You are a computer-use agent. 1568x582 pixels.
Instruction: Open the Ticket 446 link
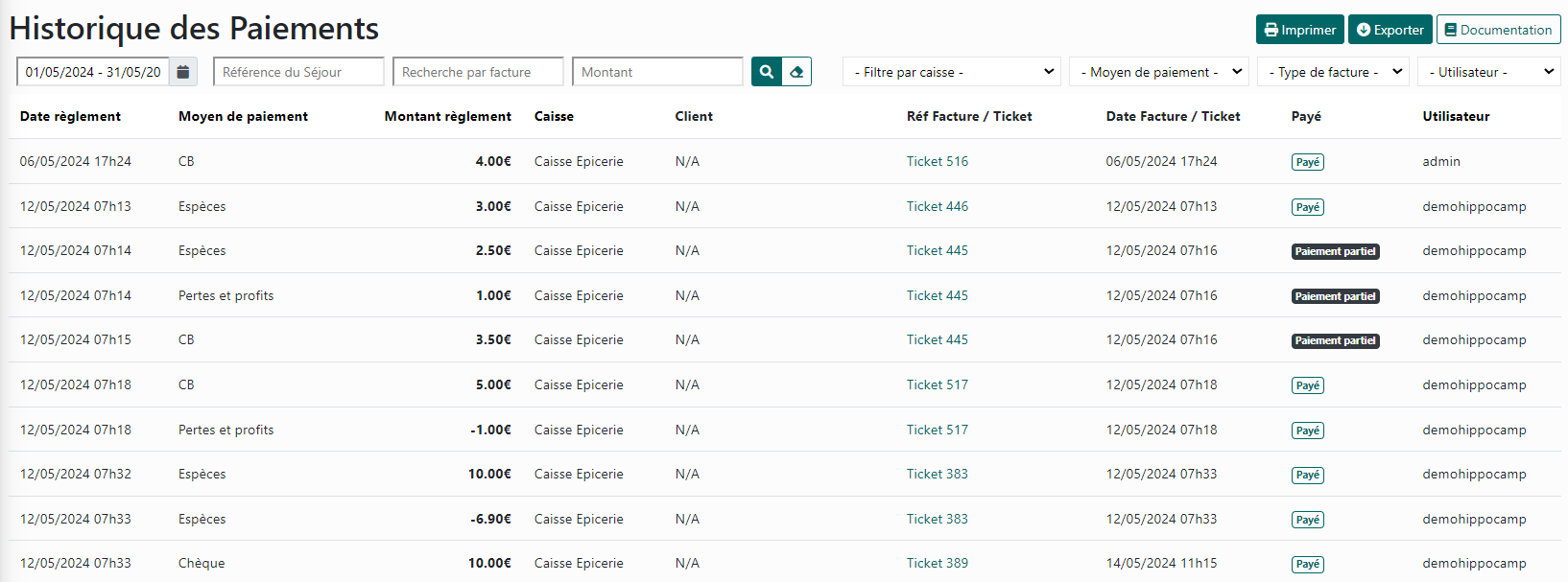(937, 206)
